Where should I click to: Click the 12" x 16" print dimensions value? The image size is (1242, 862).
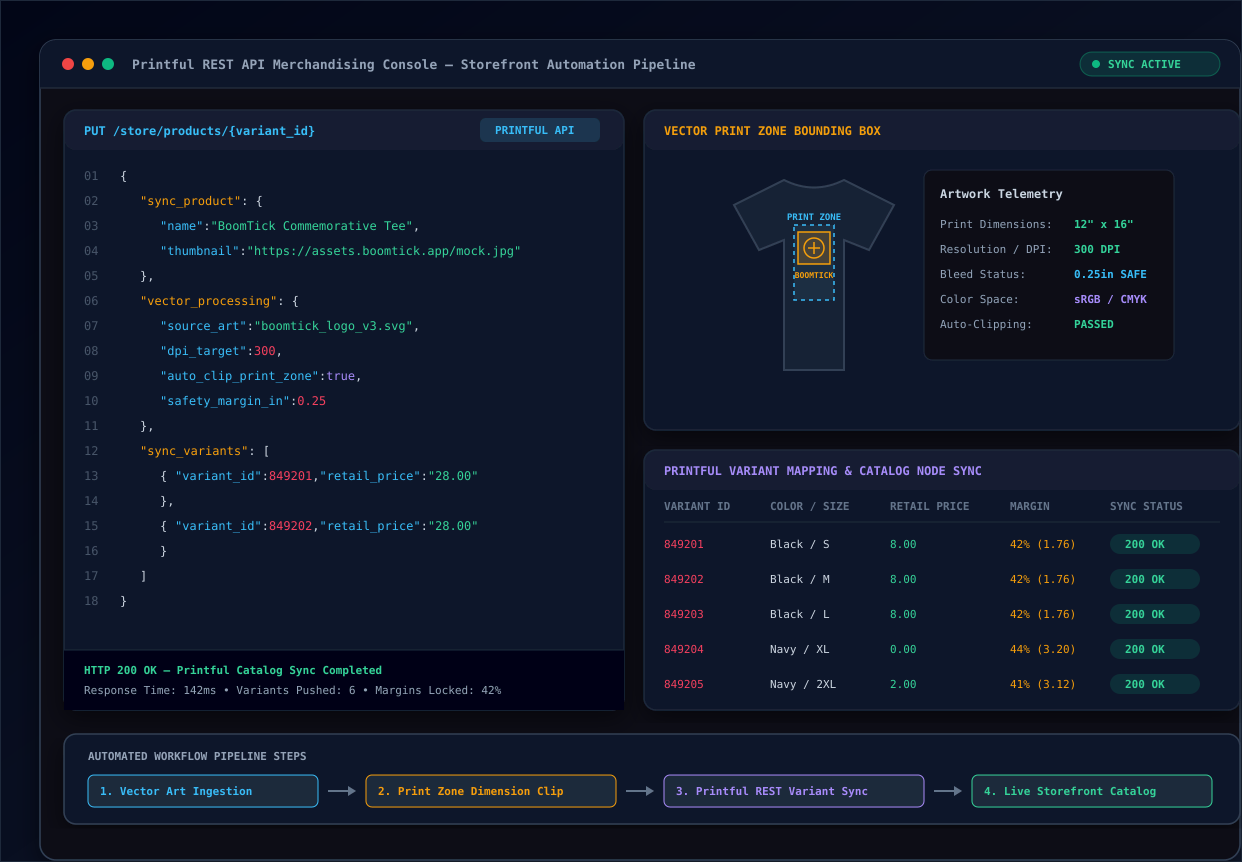[x=1104, y=224]
